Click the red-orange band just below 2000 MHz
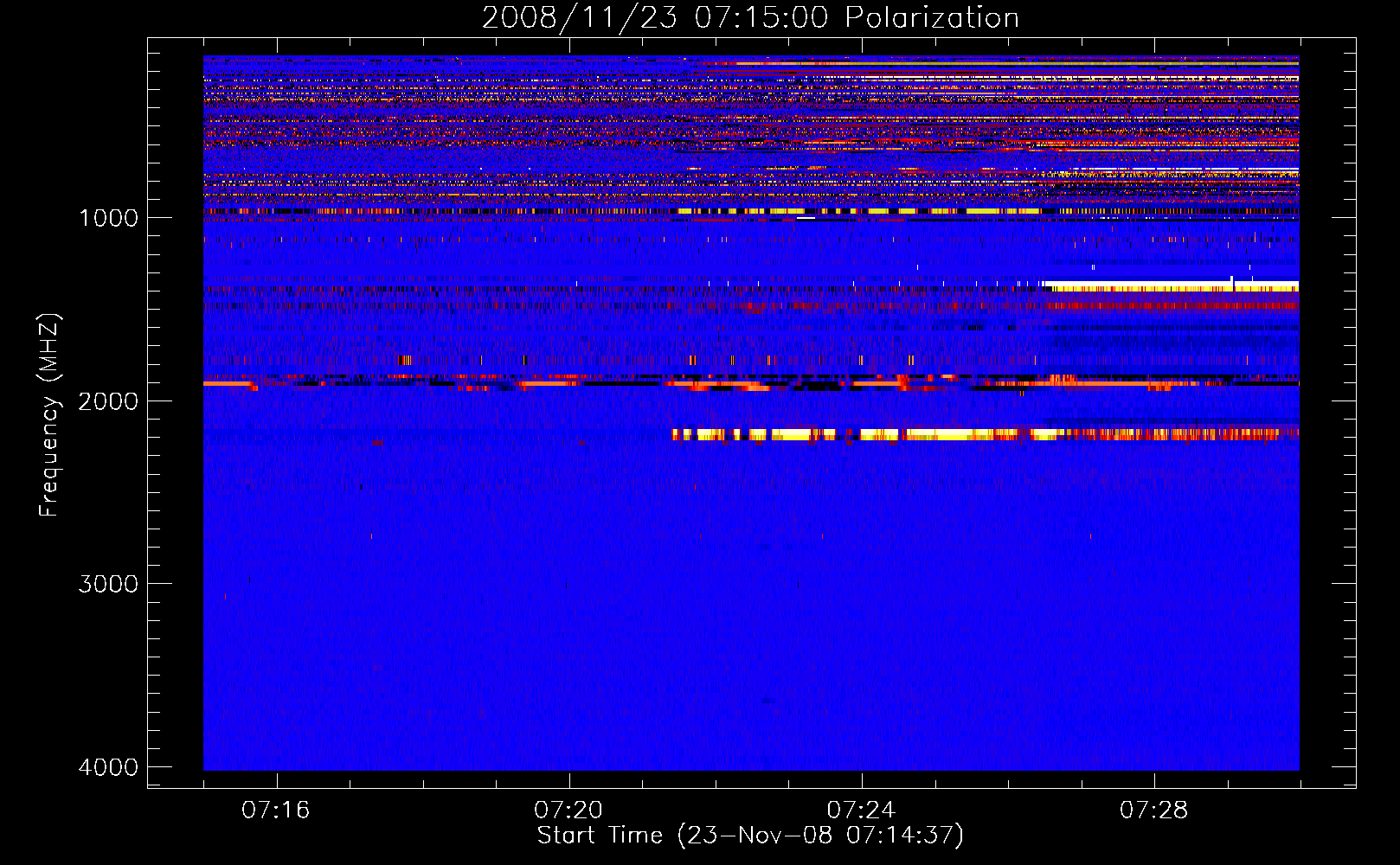Screen dimensions: 1400x865 [x=750, y=383]
